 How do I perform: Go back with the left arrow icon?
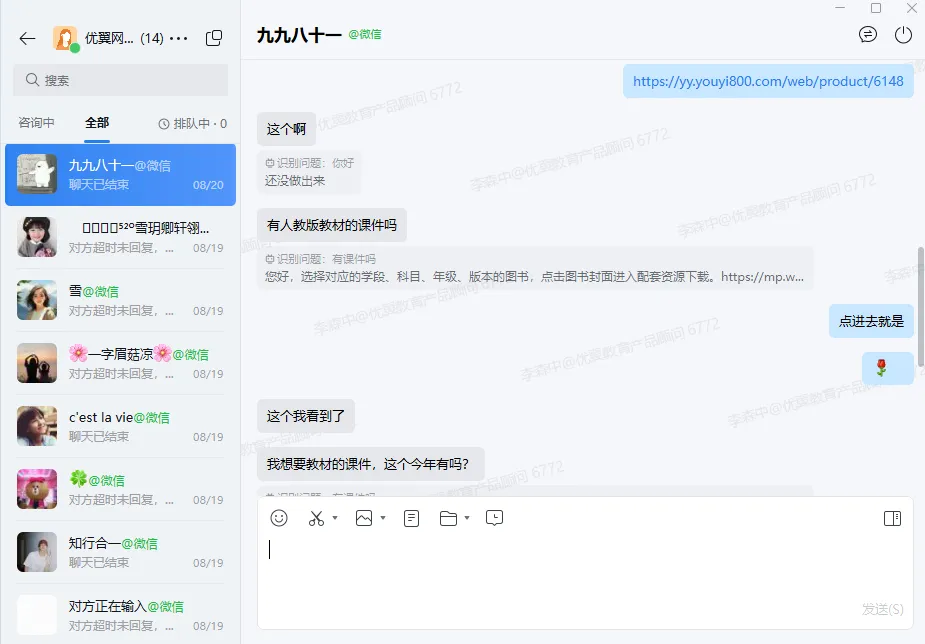27,38
